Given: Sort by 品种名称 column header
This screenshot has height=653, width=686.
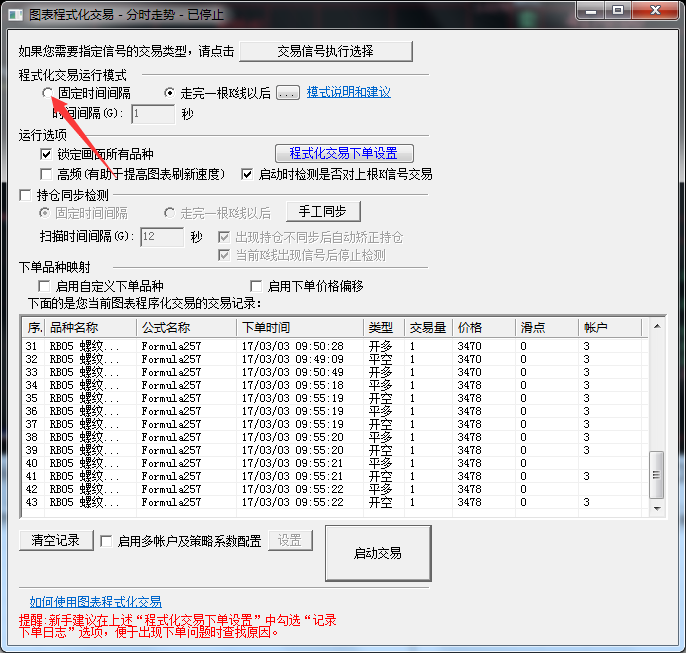Looking at the screenshot, I should (91, 328).
